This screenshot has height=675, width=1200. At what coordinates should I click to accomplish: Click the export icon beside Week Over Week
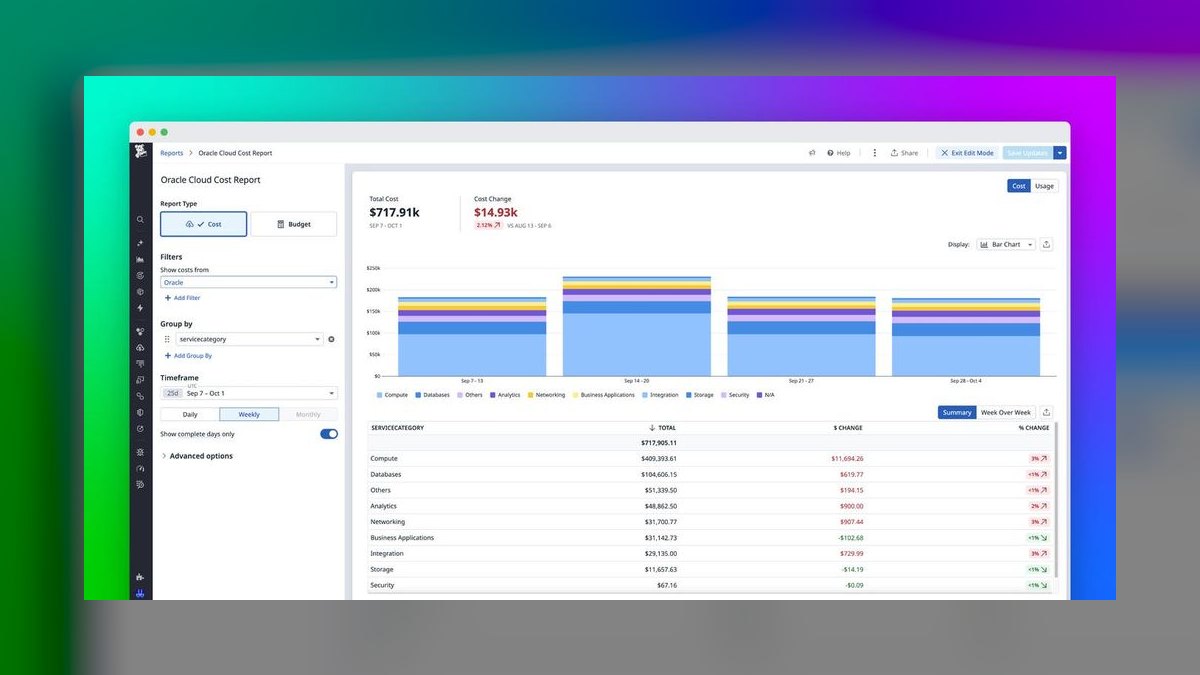click(1046, 412)
